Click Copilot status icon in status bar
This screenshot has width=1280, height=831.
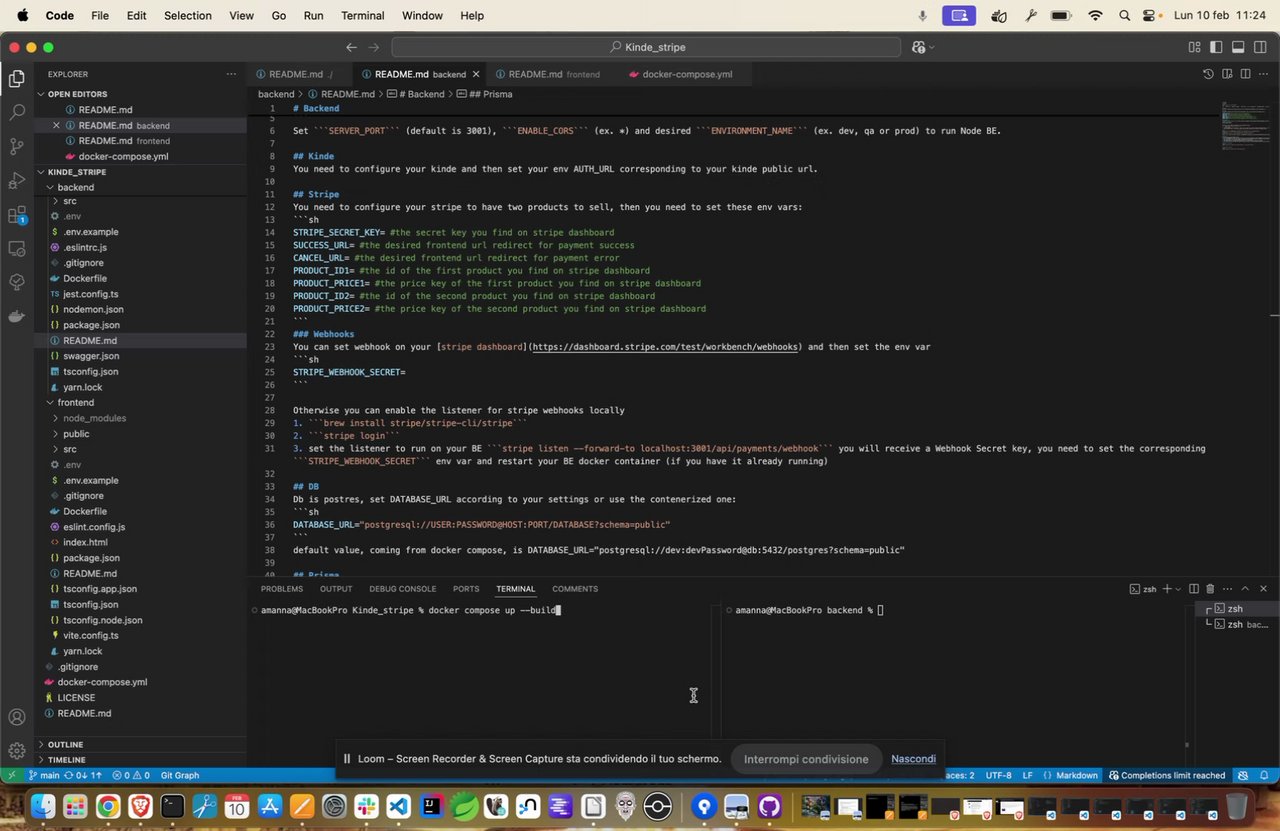coord(1243,775)
